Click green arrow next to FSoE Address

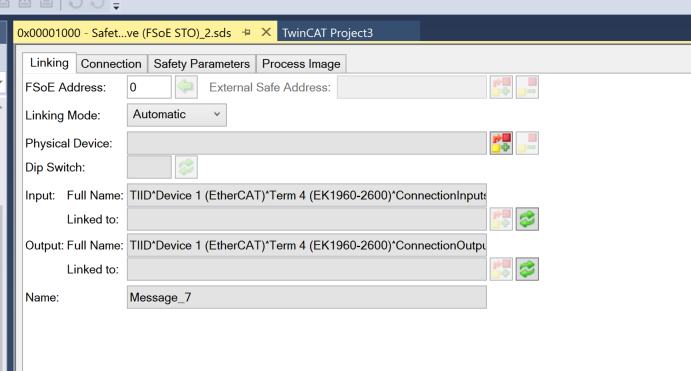186,87
